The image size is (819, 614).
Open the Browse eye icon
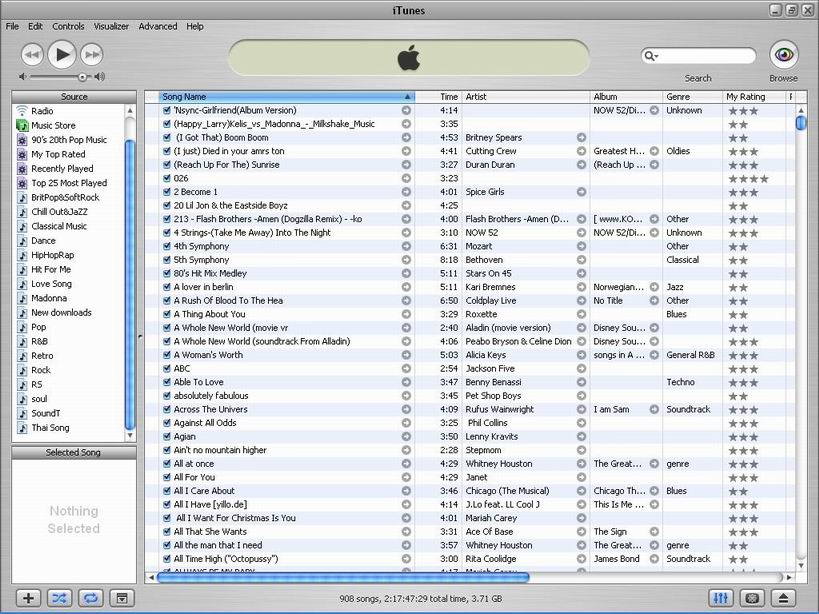point(783,54)
